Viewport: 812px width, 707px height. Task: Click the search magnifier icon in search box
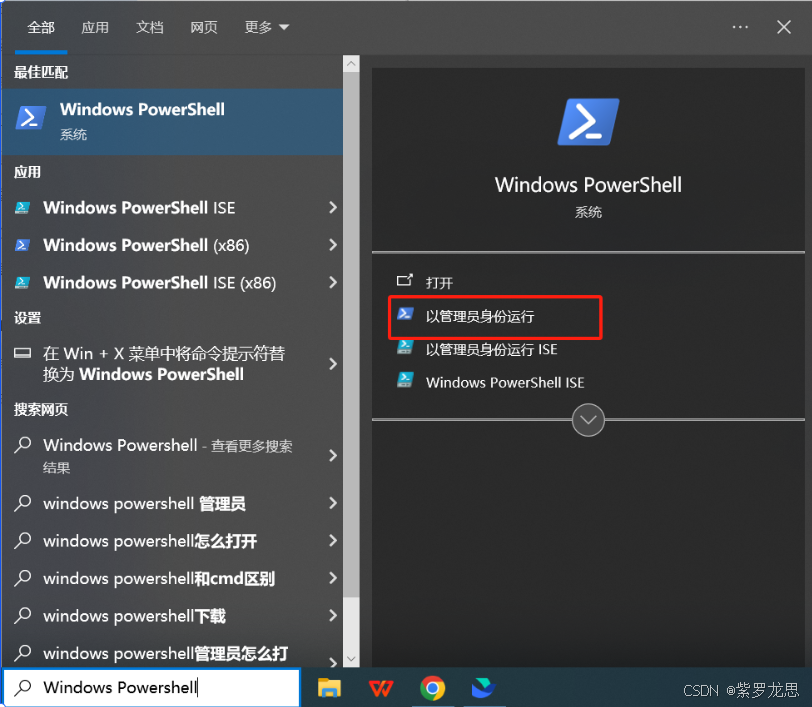pyautogui.click(x=20, y=687)
